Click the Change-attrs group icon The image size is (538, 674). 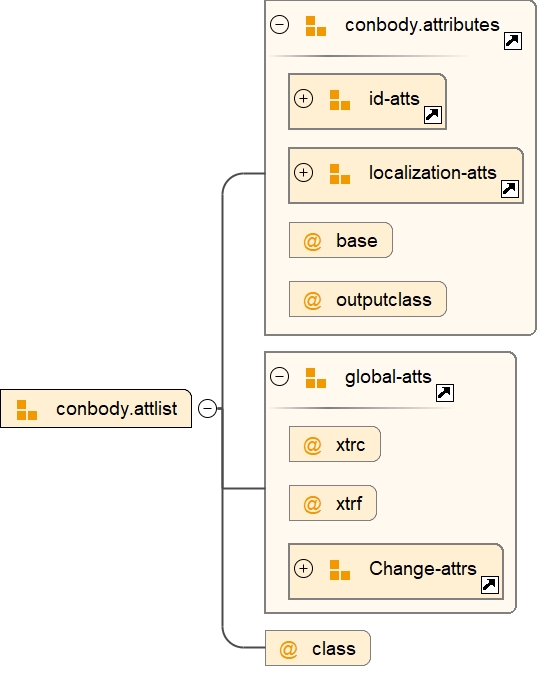(x=340, y=570)
